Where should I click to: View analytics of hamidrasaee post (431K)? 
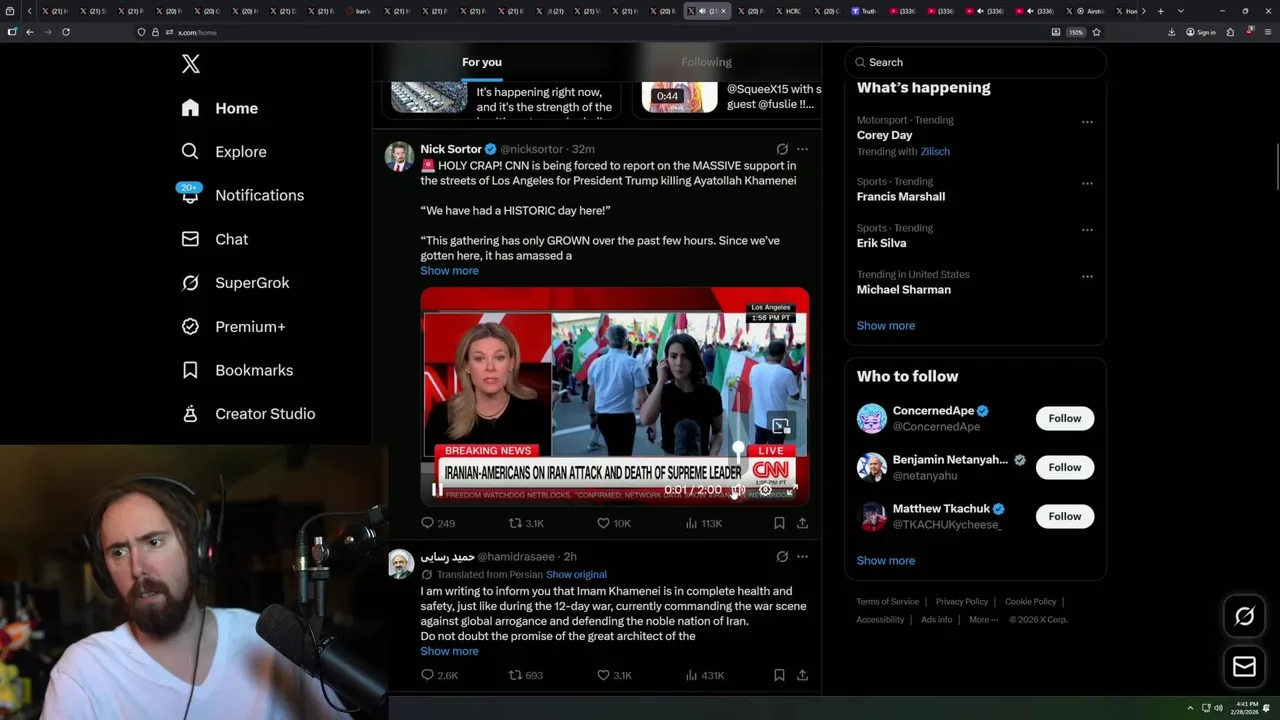(704, 675)
